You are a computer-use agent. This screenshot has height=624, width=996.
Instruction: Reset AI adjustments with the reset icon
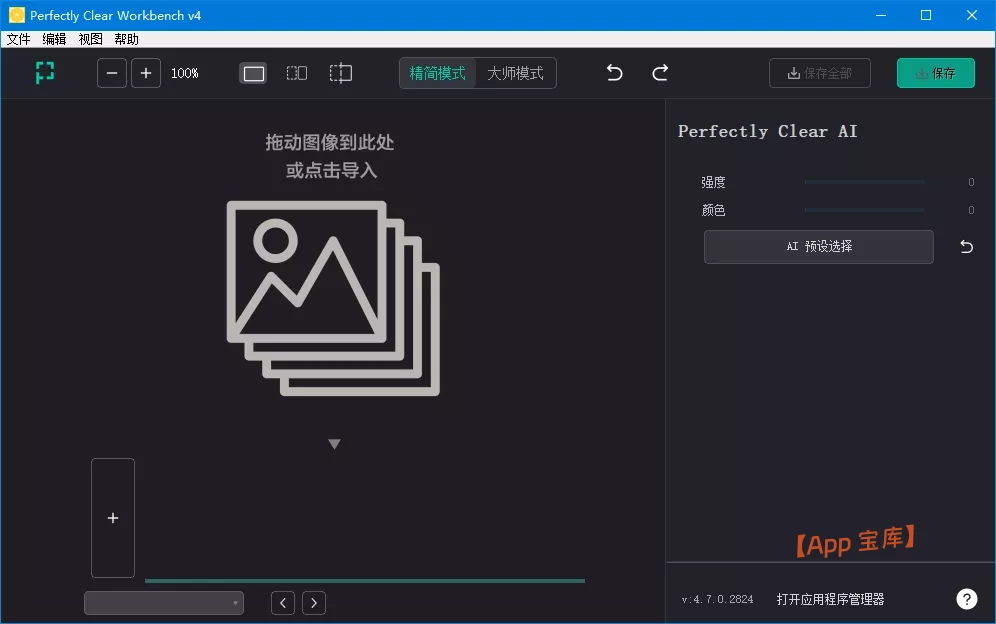click(965, 246)
